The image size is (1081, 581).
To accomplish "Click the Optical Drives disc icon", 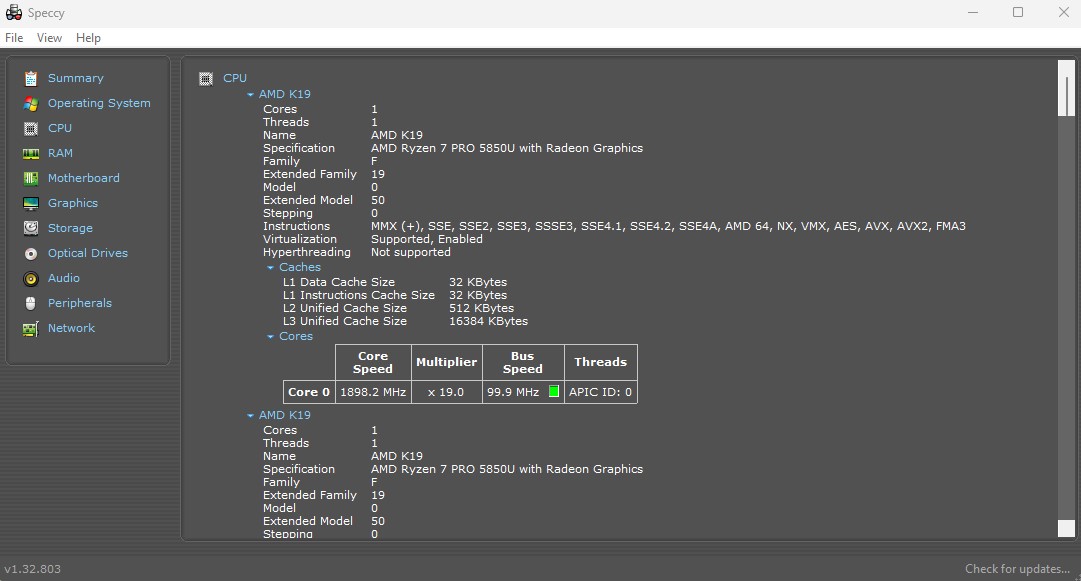I will 31,254.
